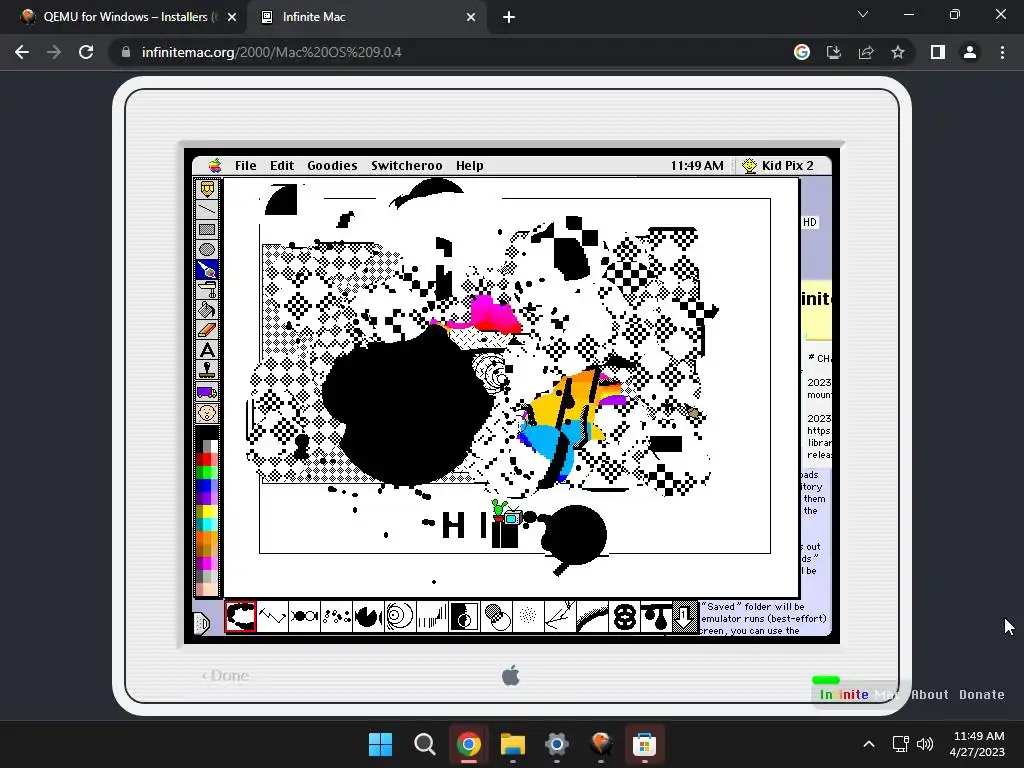Select the Eraser tool
This screenshot has width=1024, height=768.
click(207, 330)
